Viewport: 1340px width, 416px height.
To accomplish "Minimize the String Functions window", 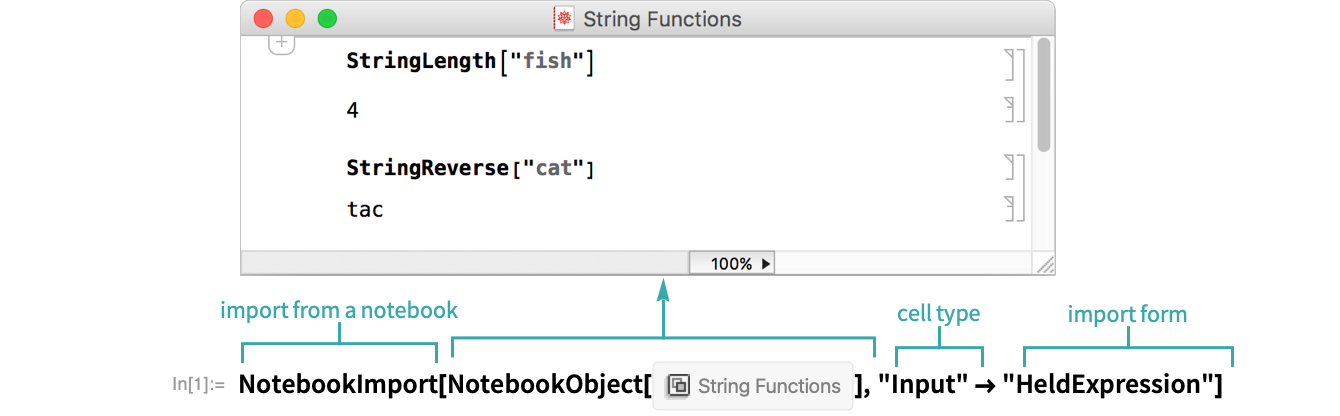I will tap(295, 19).
